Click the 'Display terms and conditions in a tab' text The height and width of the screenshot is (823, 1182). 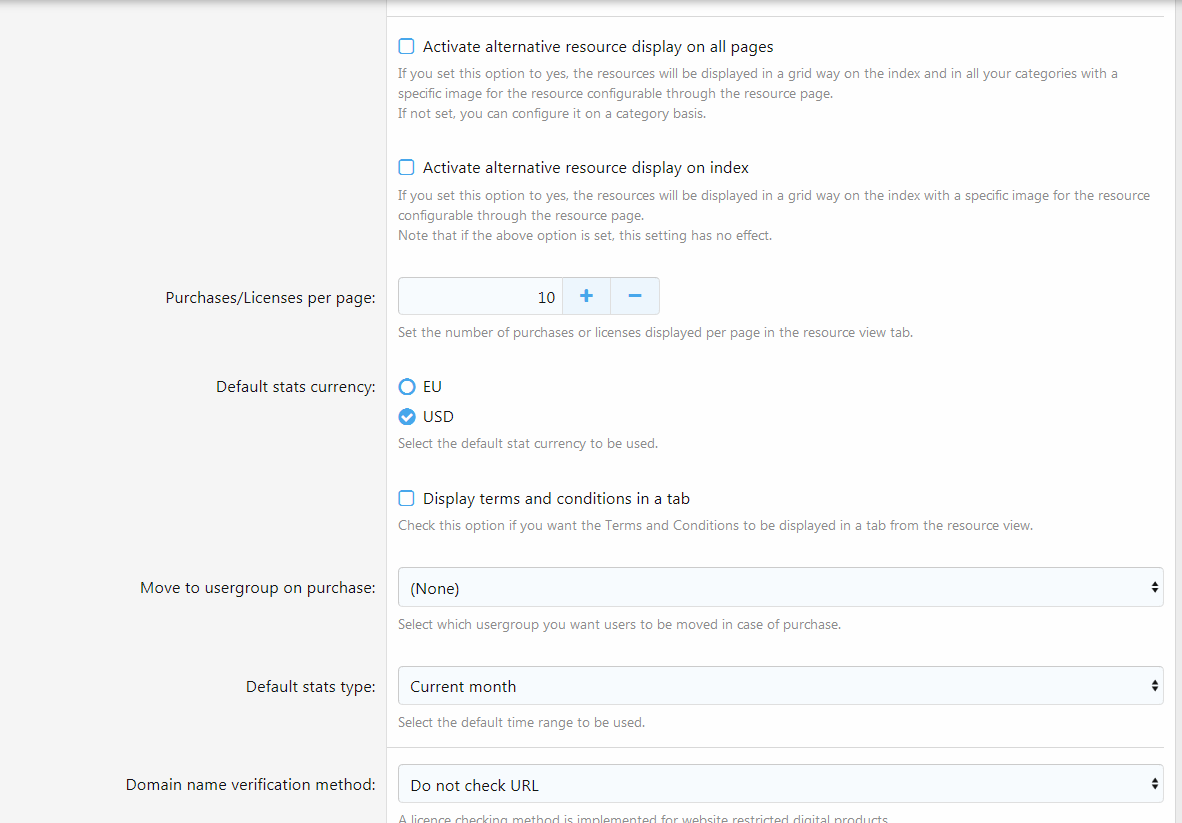556,498
